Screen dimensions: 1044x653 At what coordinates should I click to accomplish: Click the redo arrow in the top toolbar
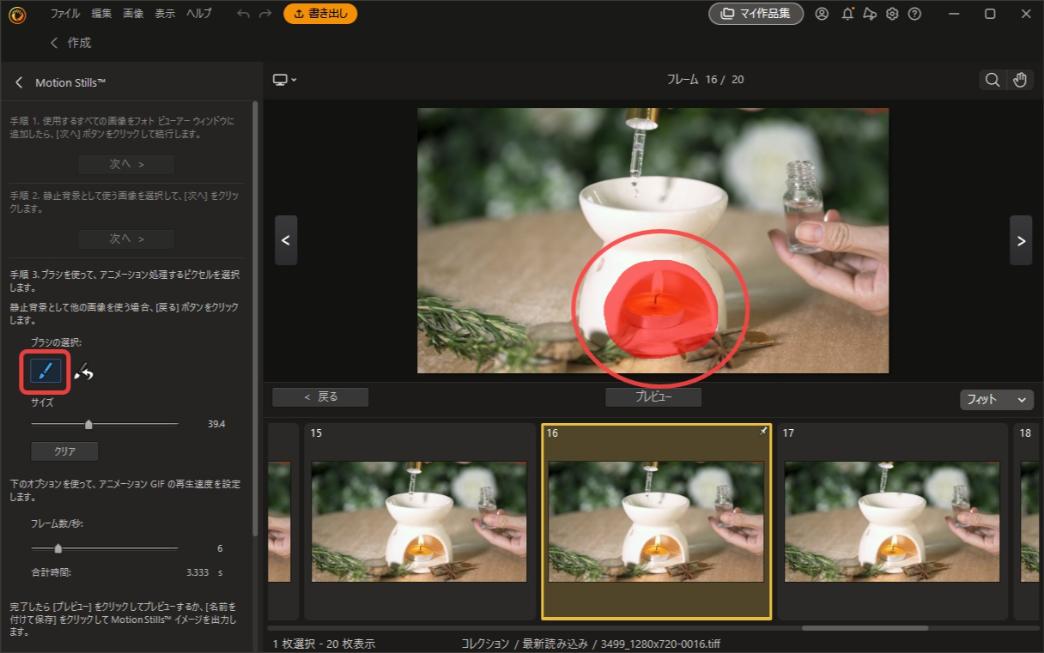click(264, 14)
